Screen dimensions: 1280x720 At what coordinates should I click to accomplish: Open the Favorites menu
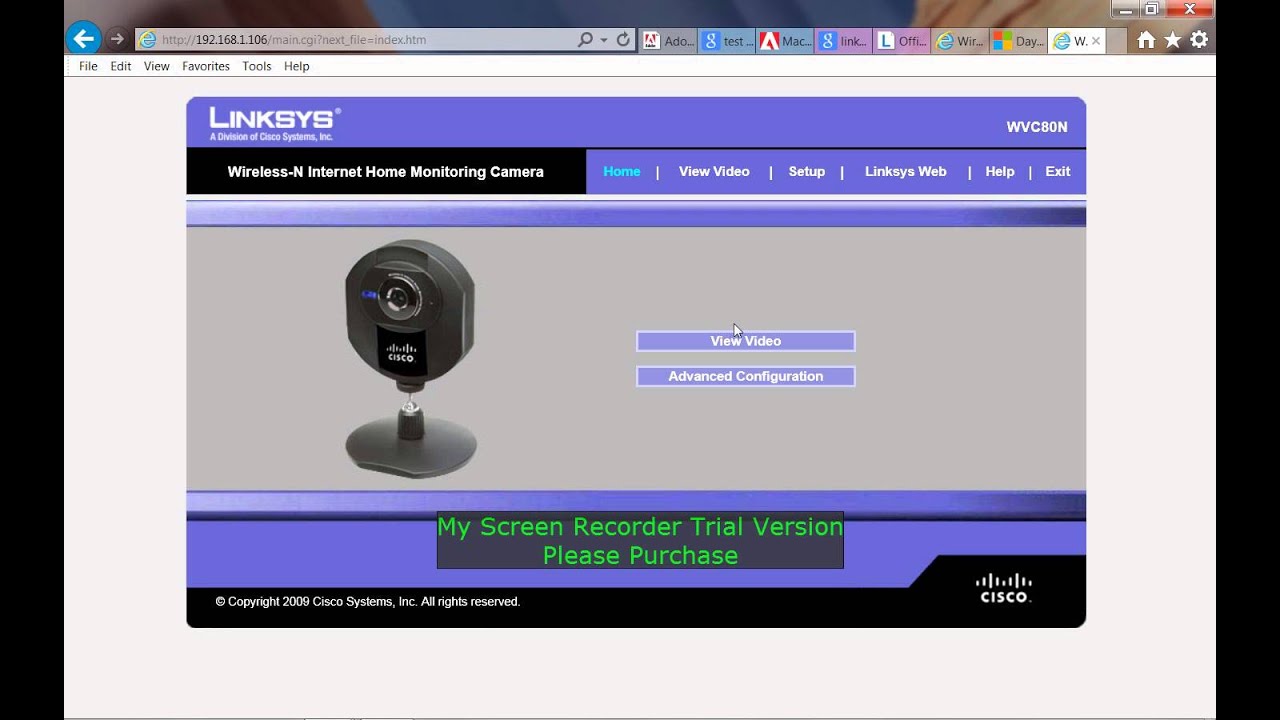(206, 66)
